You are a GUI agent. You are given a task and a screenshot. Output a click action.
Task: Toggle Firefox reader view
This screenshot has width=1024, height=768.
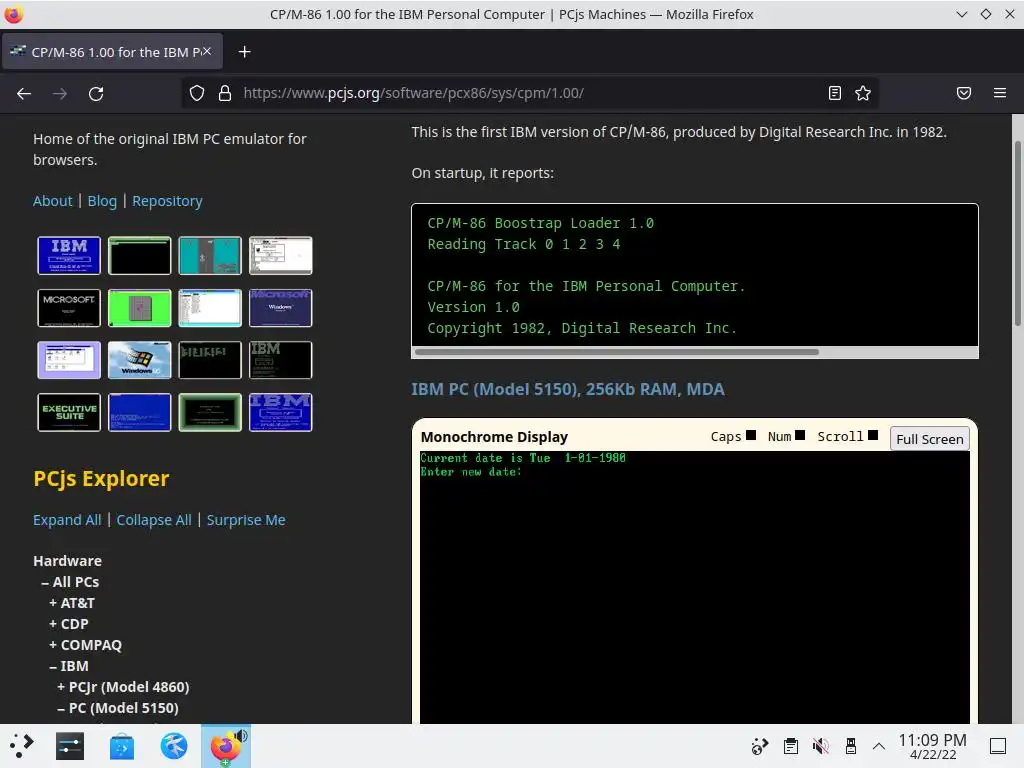(835, 93)
